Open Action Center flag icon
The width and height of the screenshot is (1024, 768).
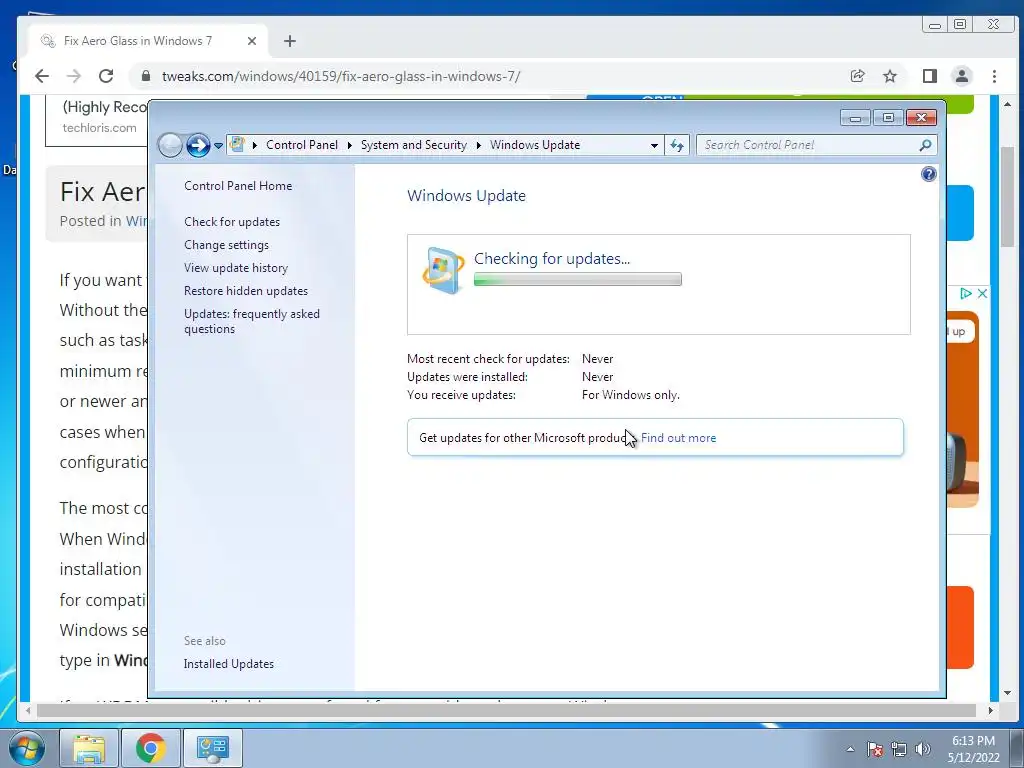(874, 749)
